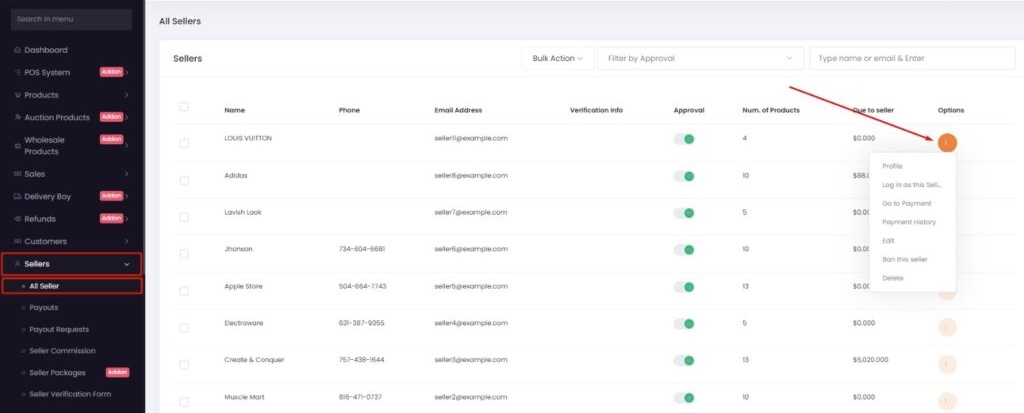The image size is (1024, 413).
Task: Expand the Customers submenu
Action: tap(126, 242)
